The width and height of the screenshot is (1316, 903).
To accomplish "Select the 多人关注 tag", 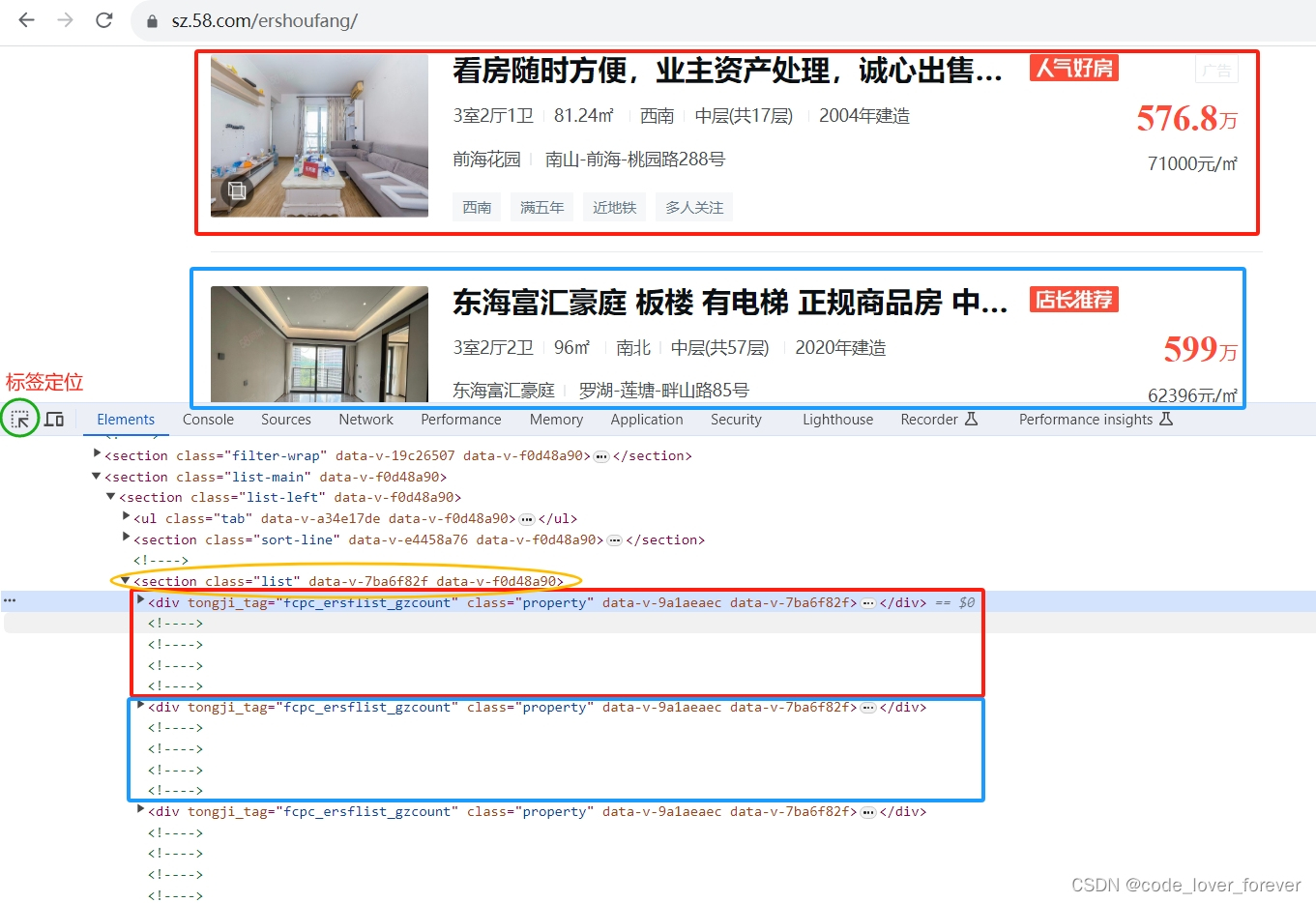I will point(694,207).
